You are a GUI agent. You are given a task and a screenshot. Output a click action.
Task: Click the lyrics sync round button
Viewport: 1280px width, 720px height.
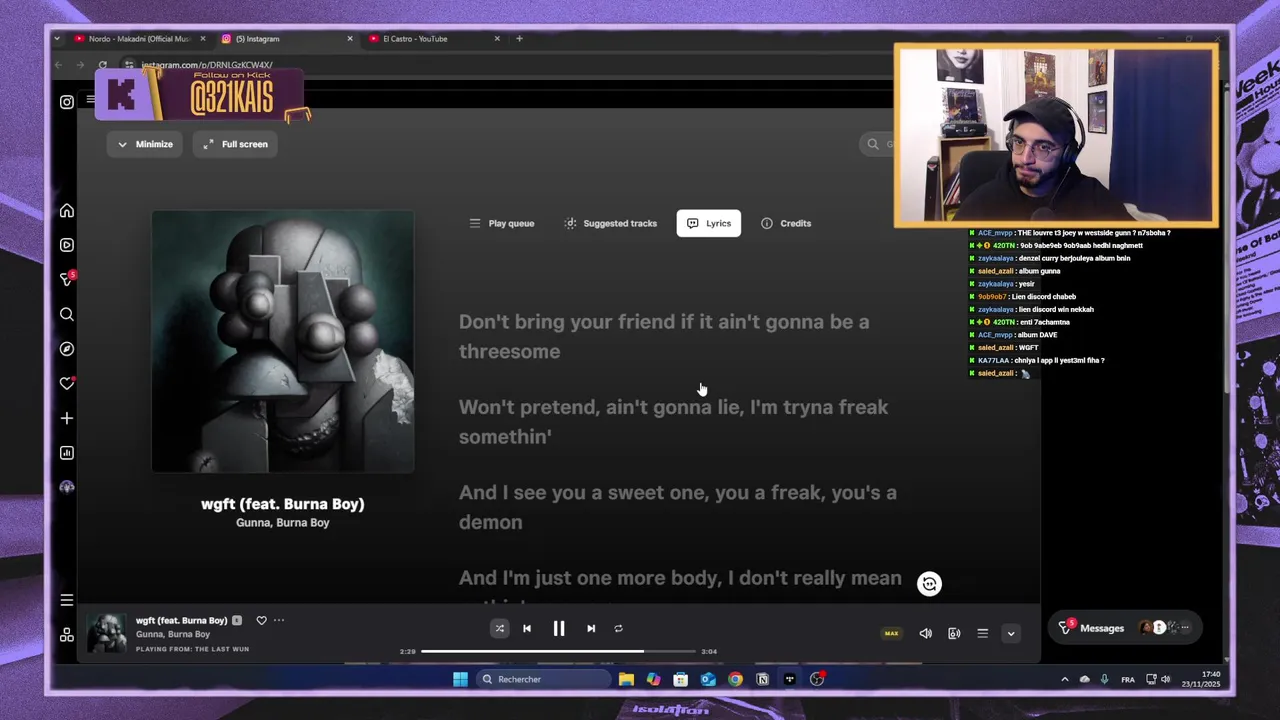point(929,584)
